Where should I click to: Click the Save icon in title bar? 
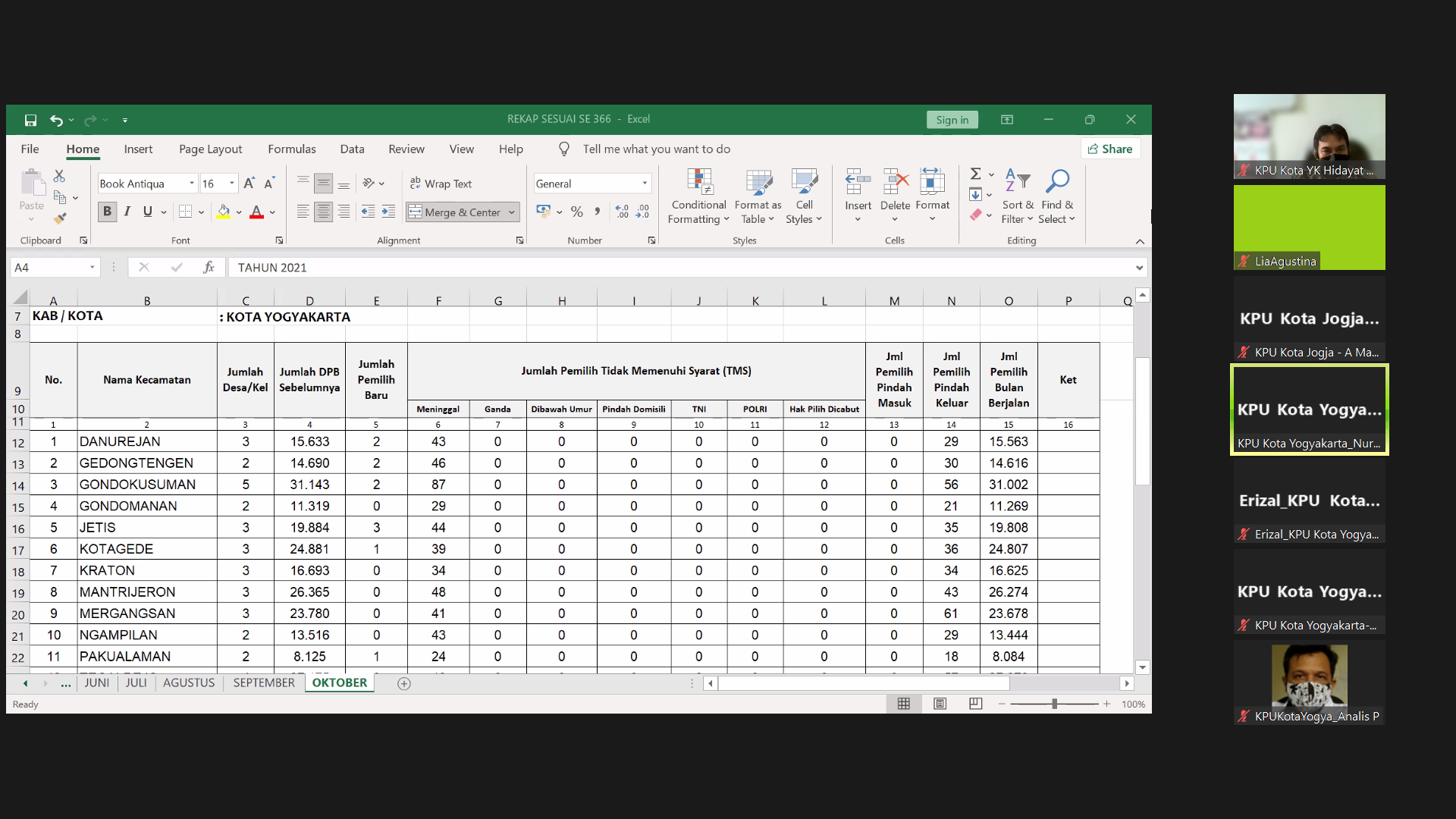click(30, 120)
